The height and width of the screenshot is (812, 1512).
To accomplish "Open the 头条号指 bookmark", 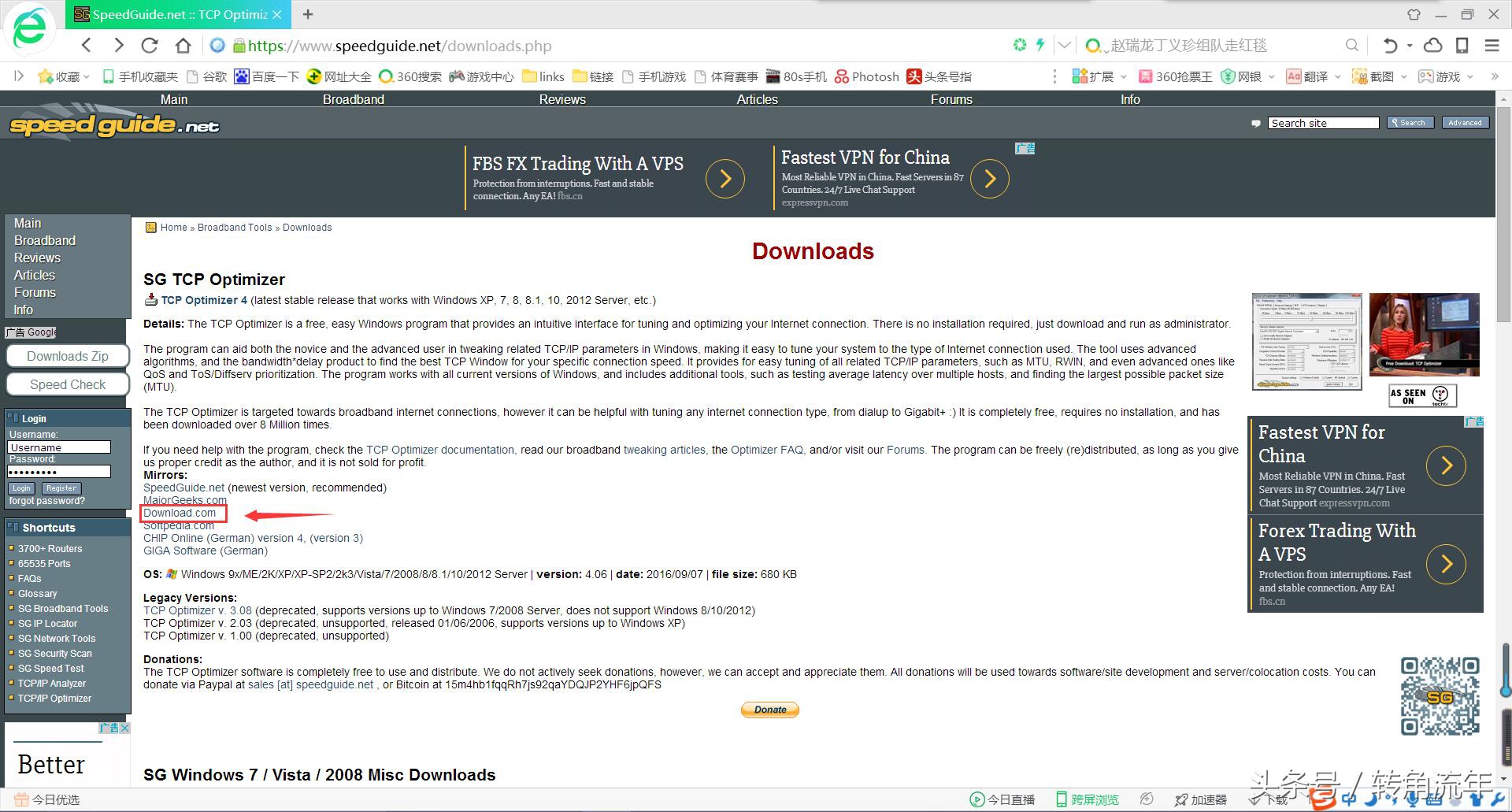I will pos(939,76).
